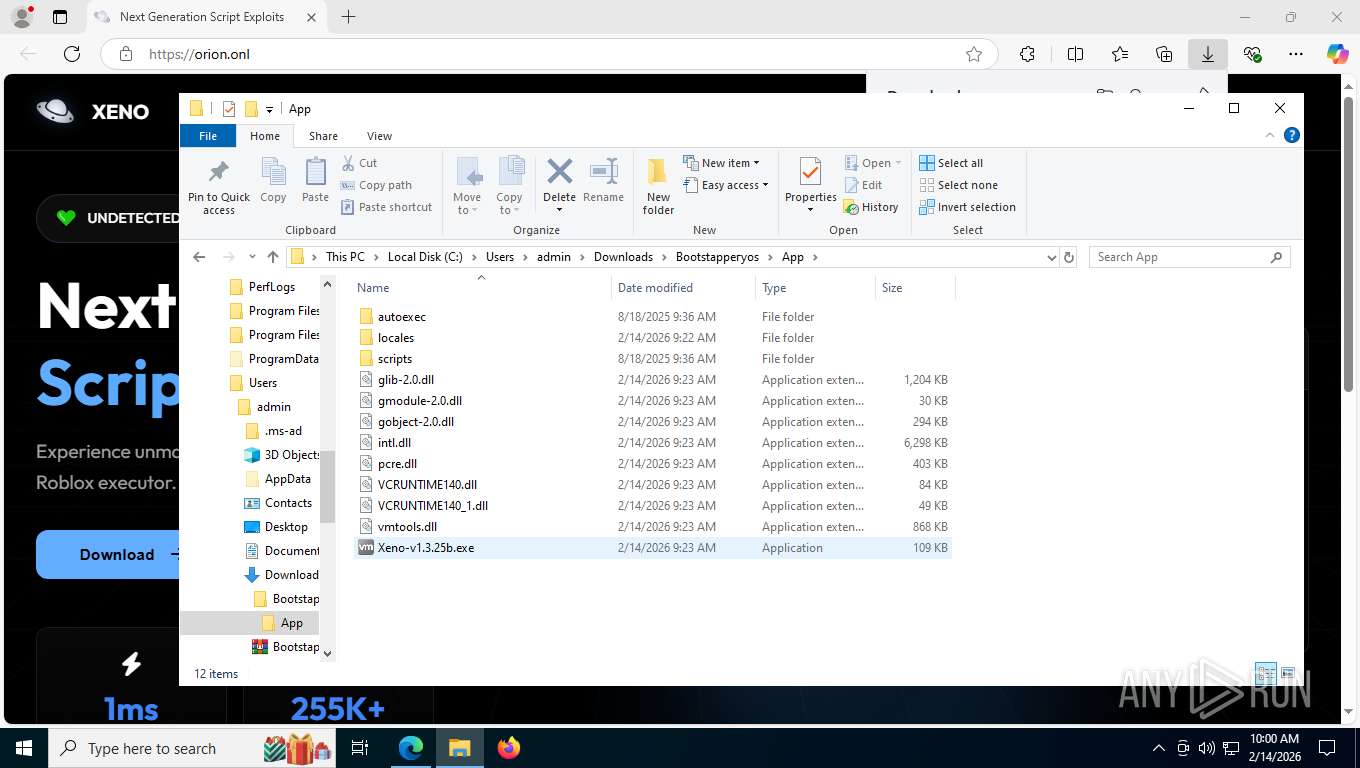
Task: Create a New folder from ribbon
Action: [x=658, y=186]
